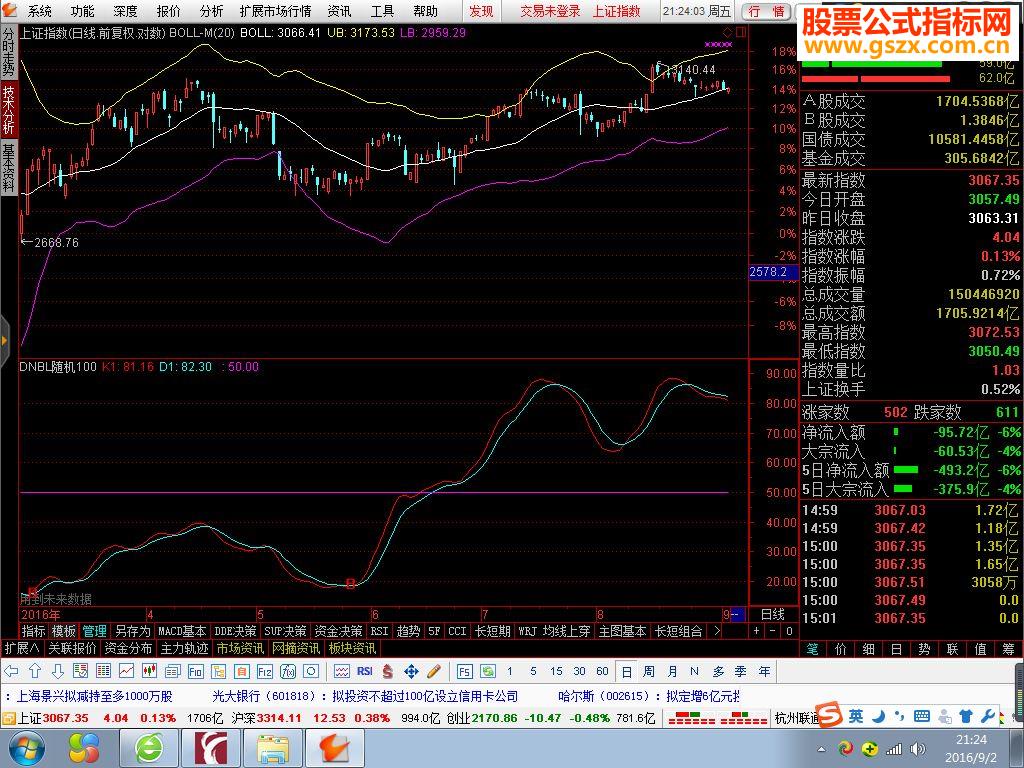Click the news pages toolbar icon

click(172, 671)
